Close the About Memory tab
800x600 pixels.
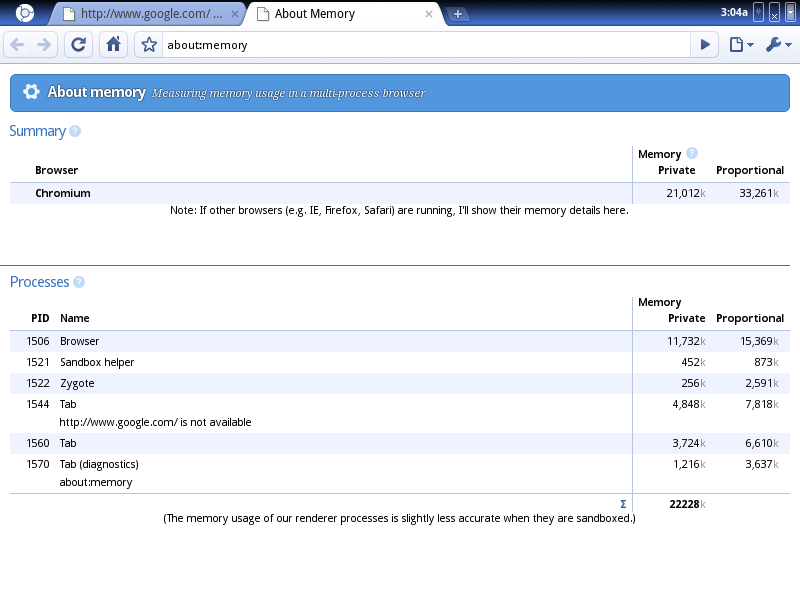pyautogui.click(x=429, y=15)
